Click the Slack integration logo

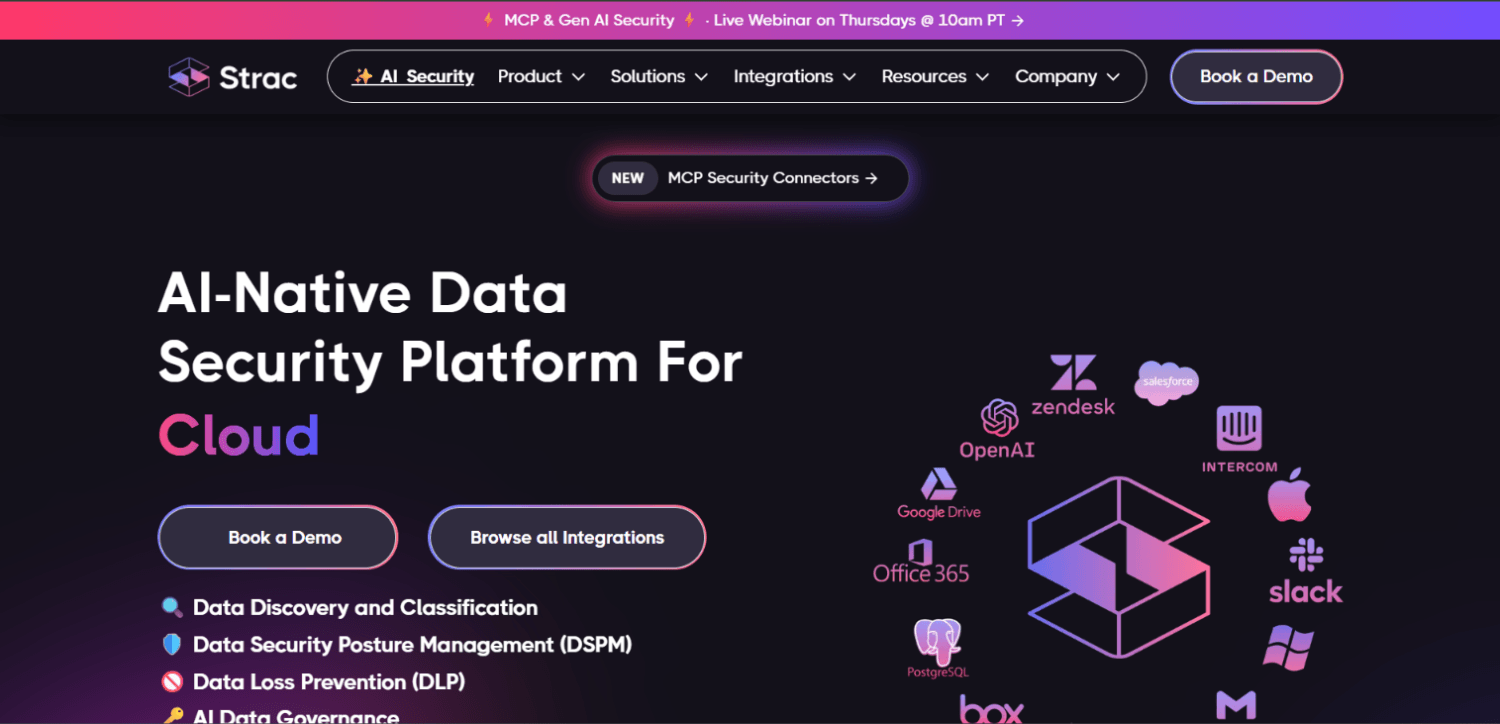(1306, 572)
